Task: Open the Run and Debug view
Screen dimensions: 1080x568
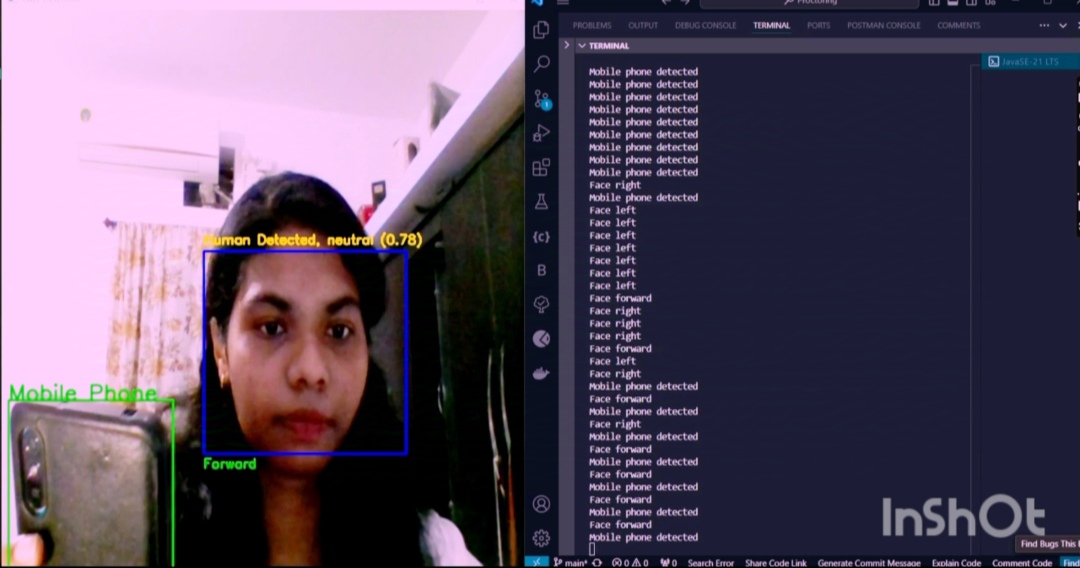Action: point(541,133)
